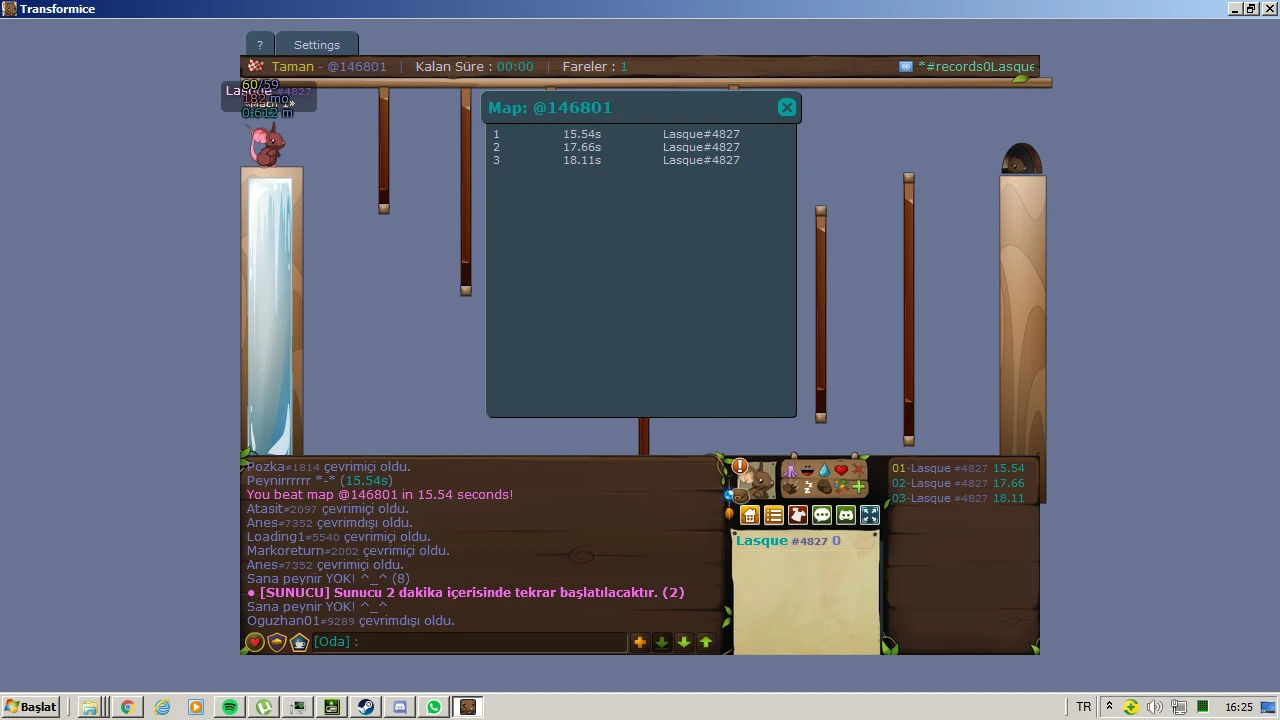Click the map code @146801 in header

pos(357,66)
